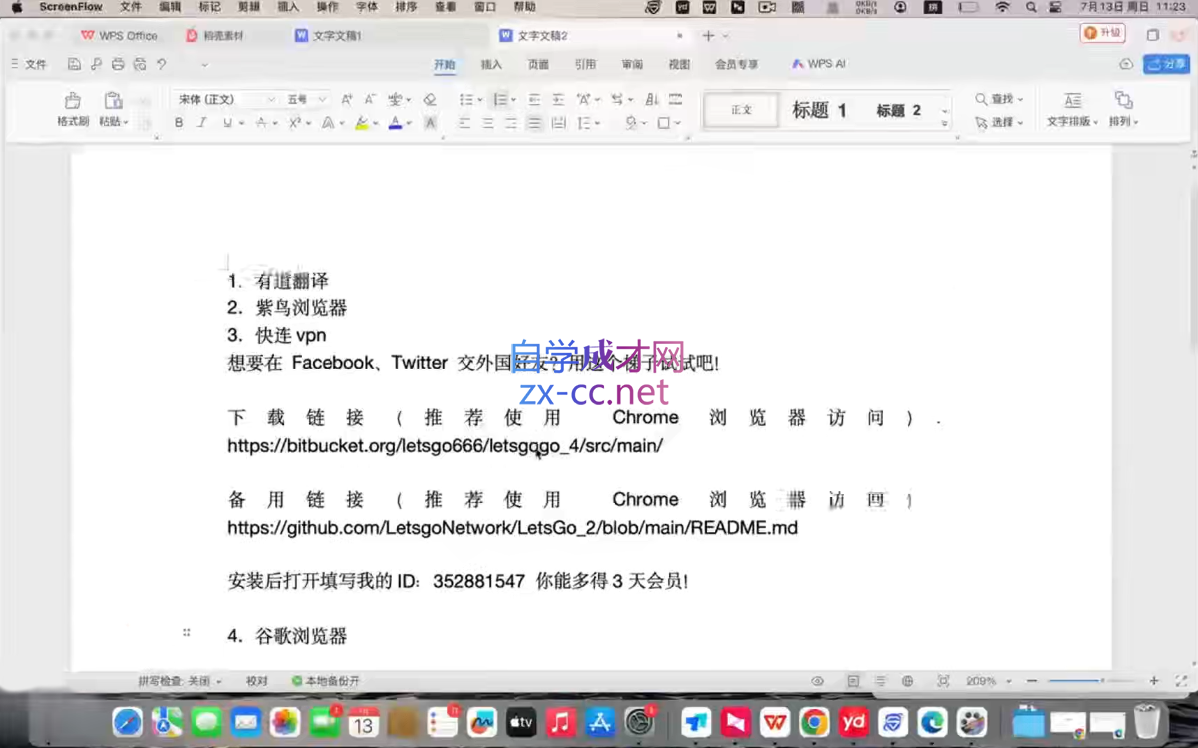Viewport: 1198px width, 748px height.
Task: Switch to the Insert (插入) ribbon tab
Action: click(491, 64)
